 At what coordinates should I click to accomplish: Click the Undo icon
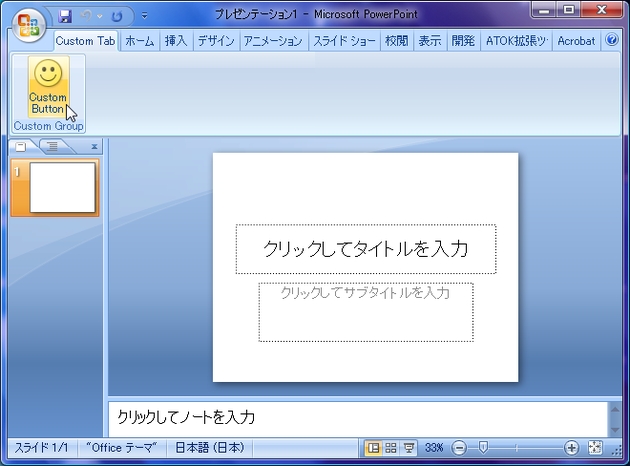click(86, 16)
